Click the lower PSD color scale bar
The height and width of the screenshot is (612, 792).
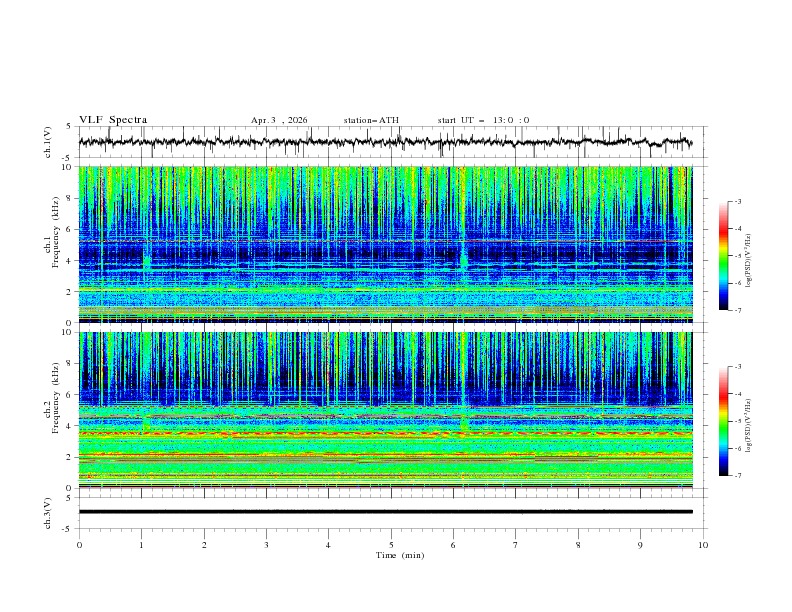[x=723, y=421]
